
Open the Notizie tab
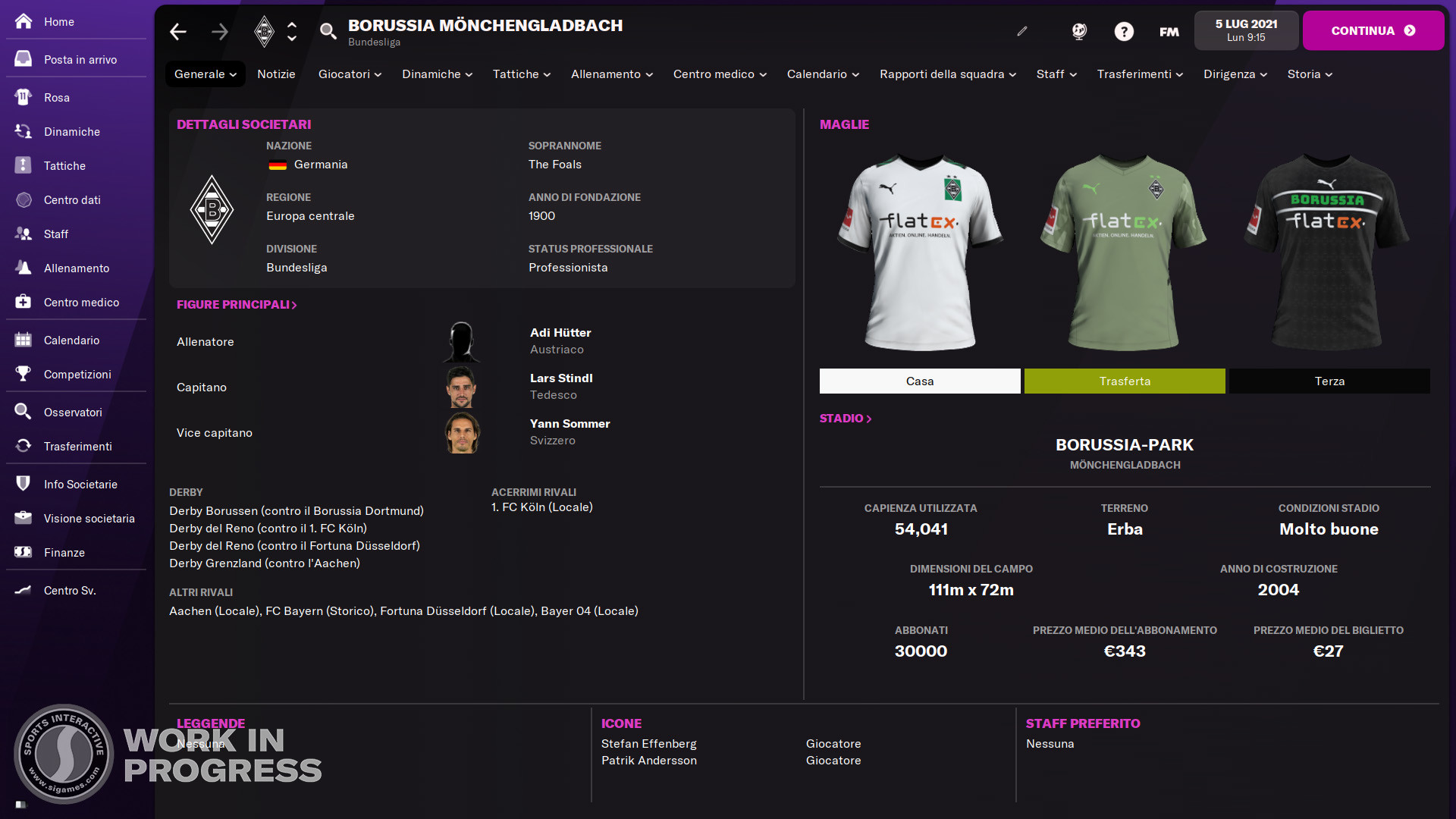click(x=276, y=74)
